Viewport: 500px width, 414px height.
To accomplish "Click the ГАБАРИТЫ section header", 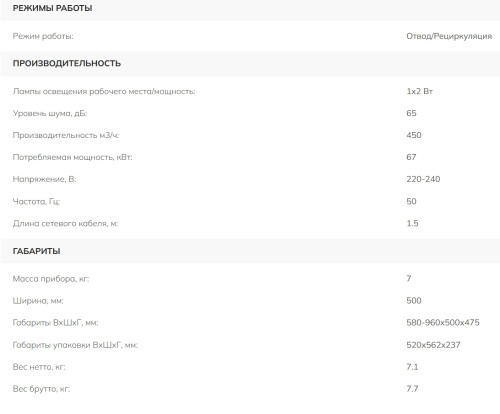I will click(36, 251).
